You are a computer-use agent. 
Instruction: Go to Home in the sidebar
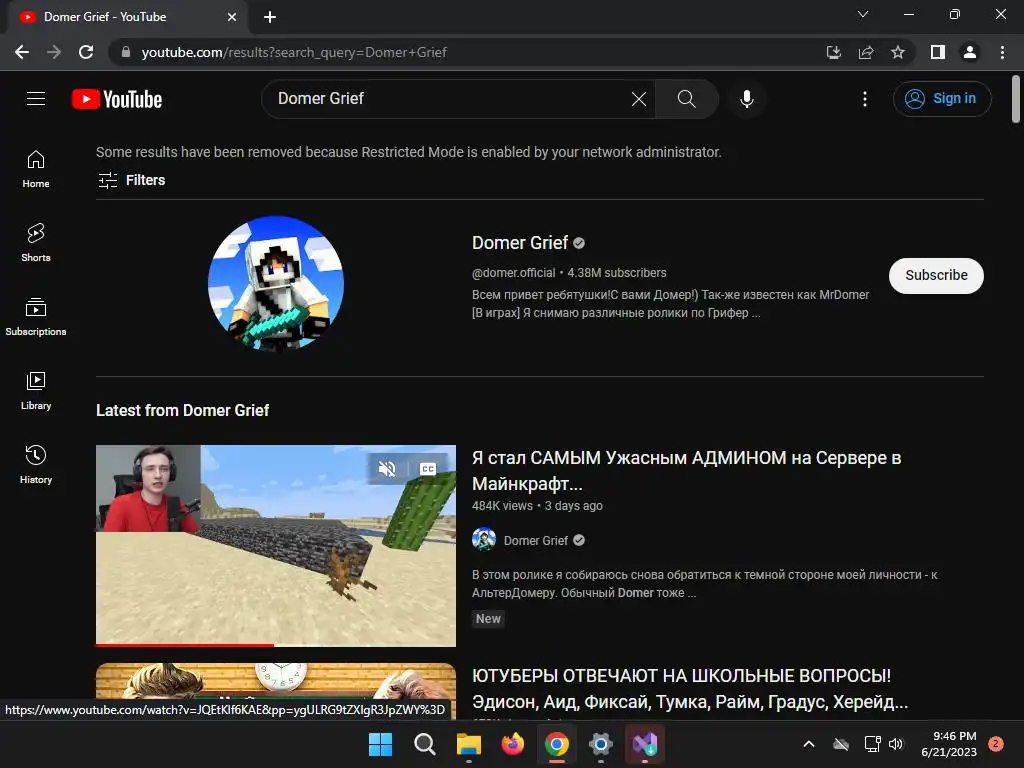[x=36, y=169]
